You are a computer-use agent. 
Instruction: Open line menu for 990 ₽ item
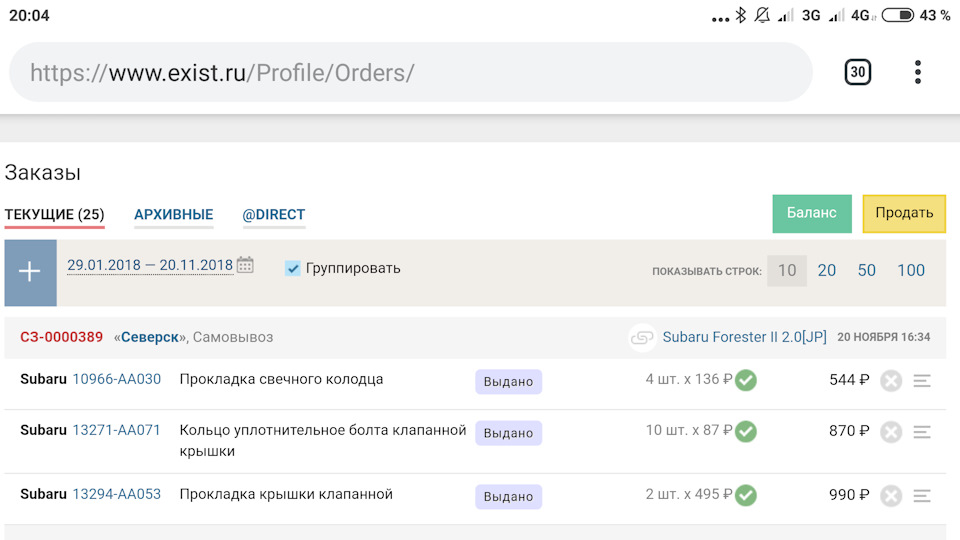(x=922, y=495)
